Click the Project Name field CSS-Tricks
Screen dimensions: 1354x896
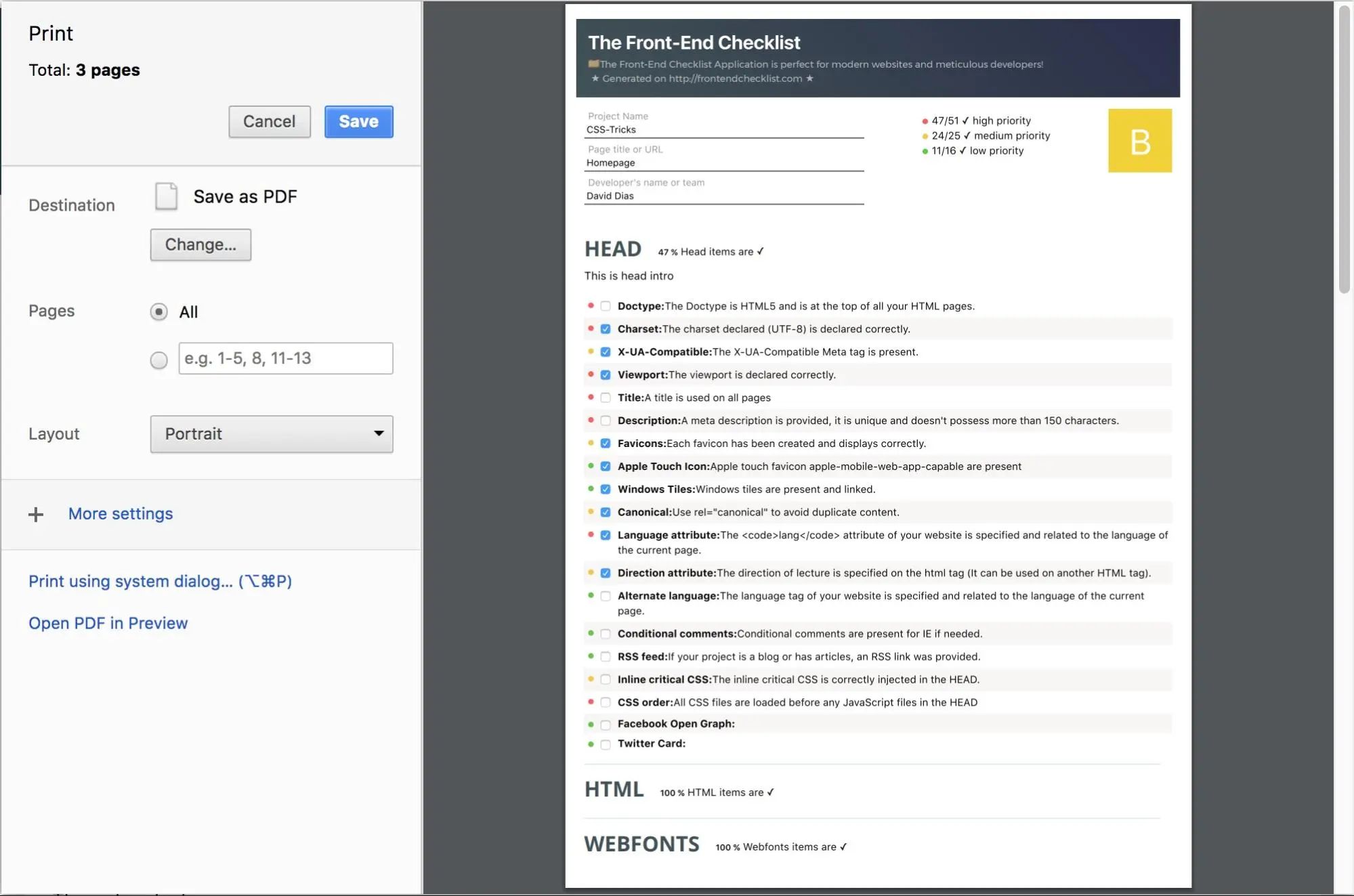pyautogui.click(x=724, y=130)
